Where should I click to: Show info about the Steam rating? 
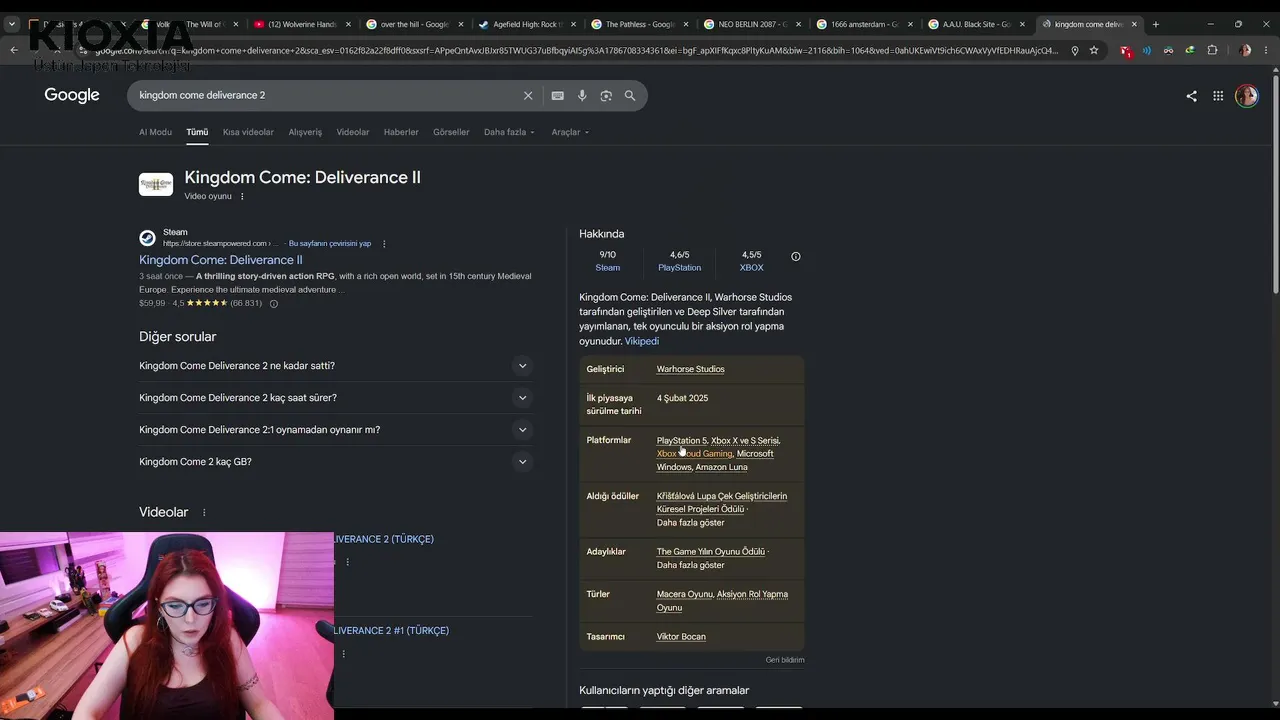coord(274,303)
